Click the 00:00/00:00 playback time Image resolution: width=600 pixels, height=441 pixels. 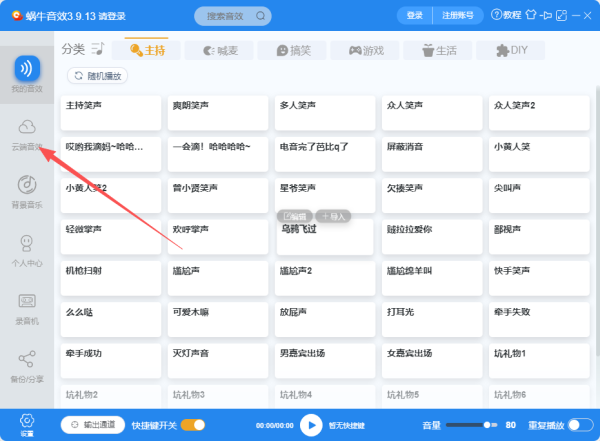tap(275, 425)
